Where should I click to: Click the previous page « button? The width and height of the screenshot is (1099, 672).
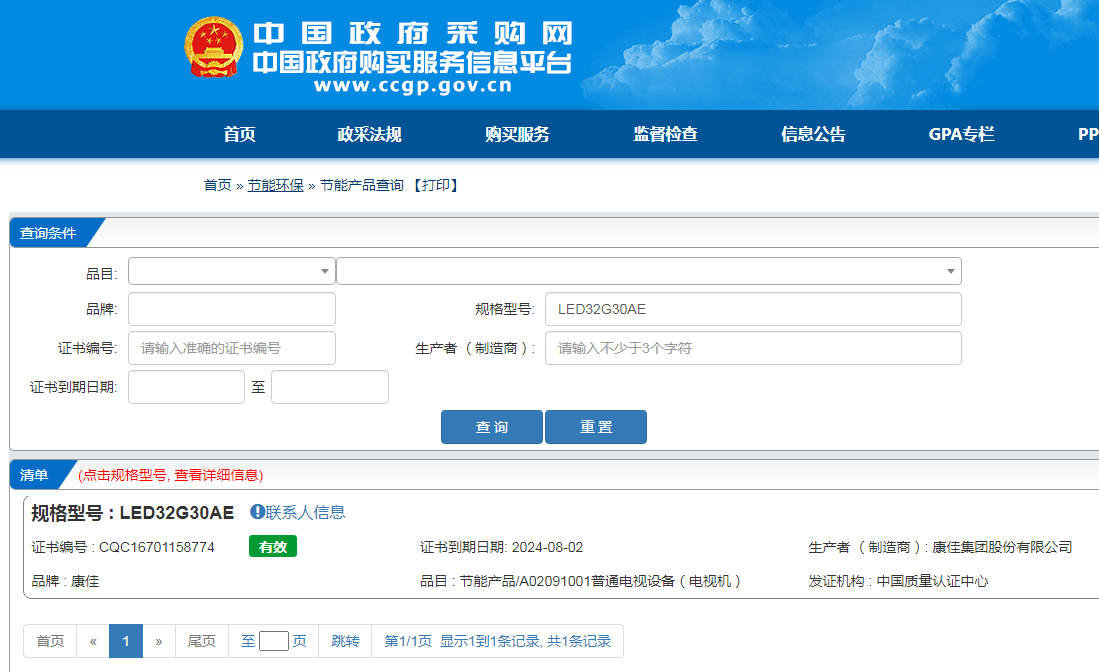[x=93, y=641]
